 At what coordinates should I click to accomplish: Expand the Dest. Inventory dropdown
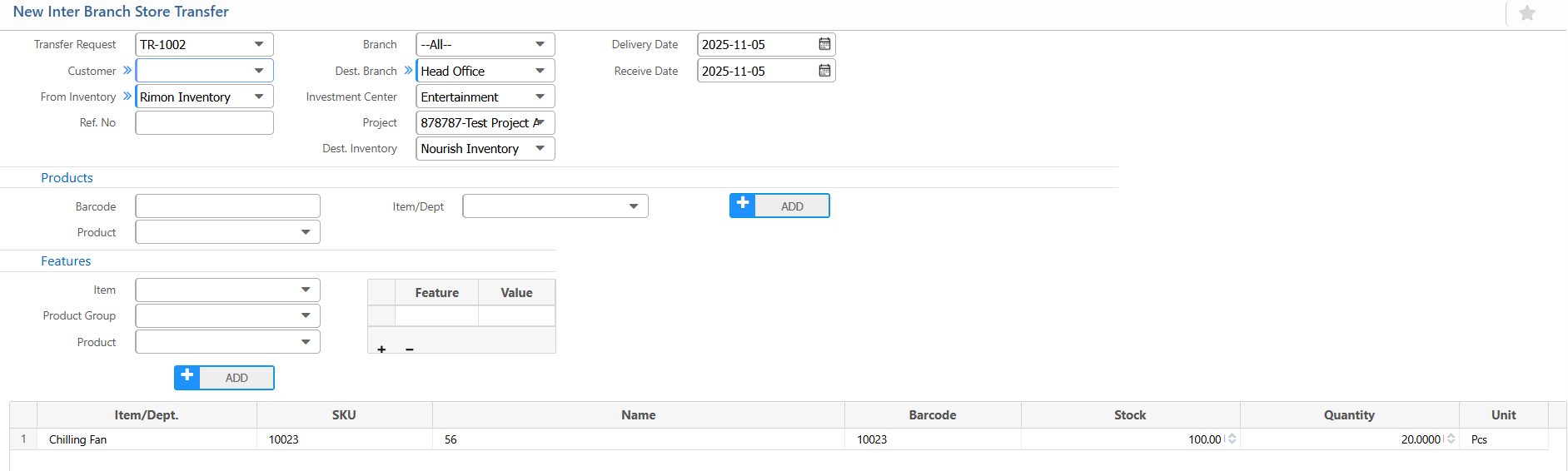click(x=540, y=148)
